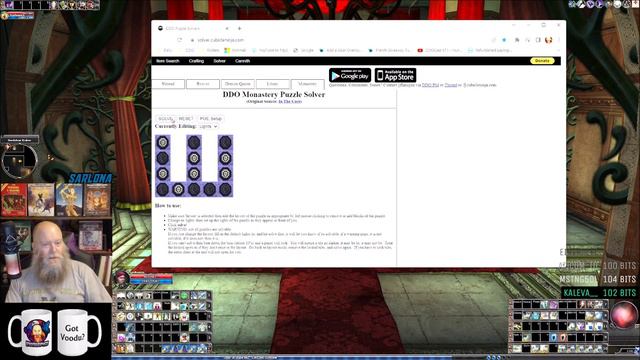This screenshot has width=640, height=360.
Task: Click the red health orb in game
Action: [x=623, y=315]
